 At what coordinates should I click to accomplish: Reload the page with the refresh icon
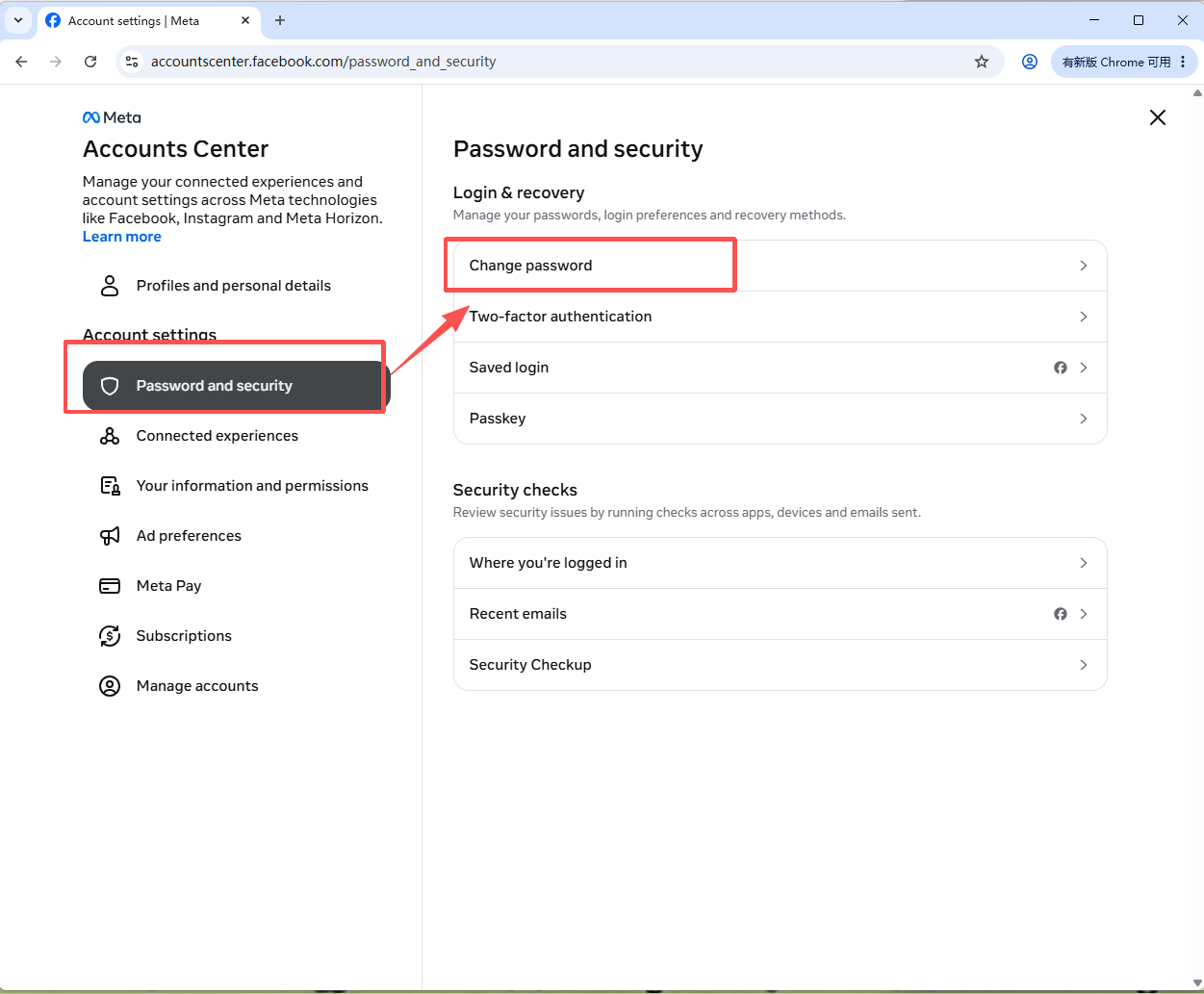tap(90, 62)
